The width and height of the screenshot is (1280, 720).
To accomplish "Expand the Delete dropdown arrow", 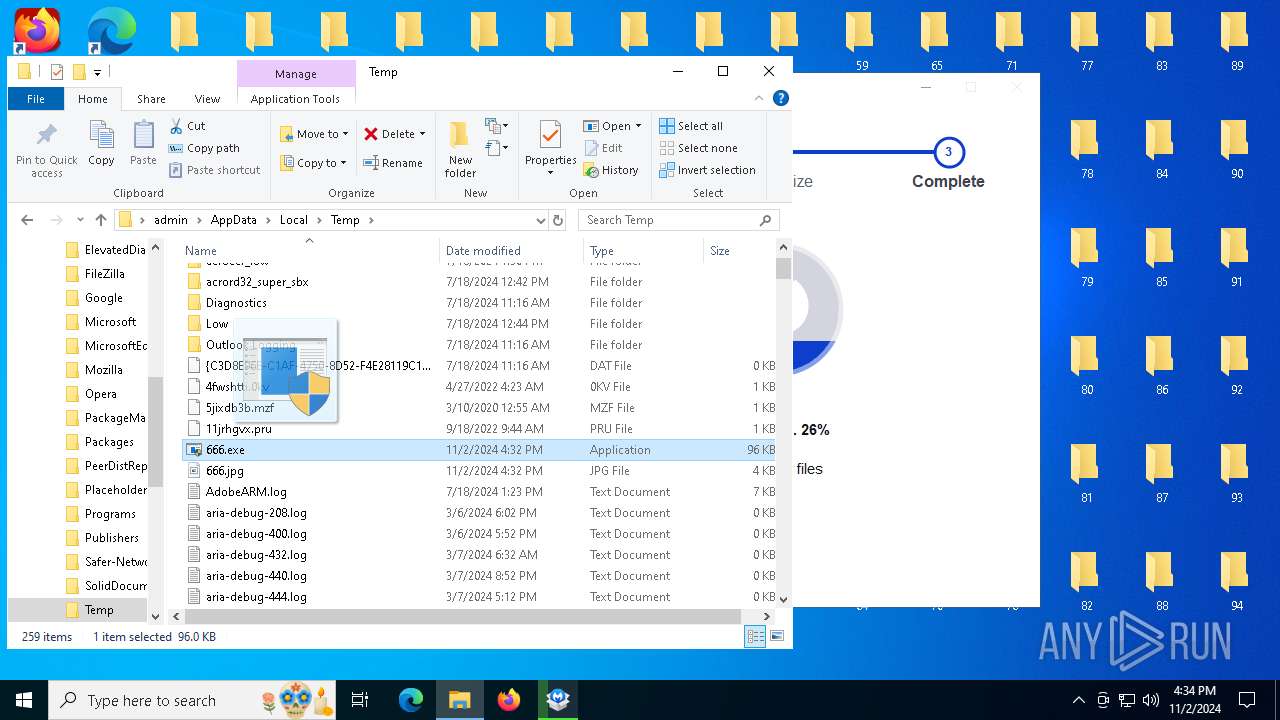I will coord(422,134).
